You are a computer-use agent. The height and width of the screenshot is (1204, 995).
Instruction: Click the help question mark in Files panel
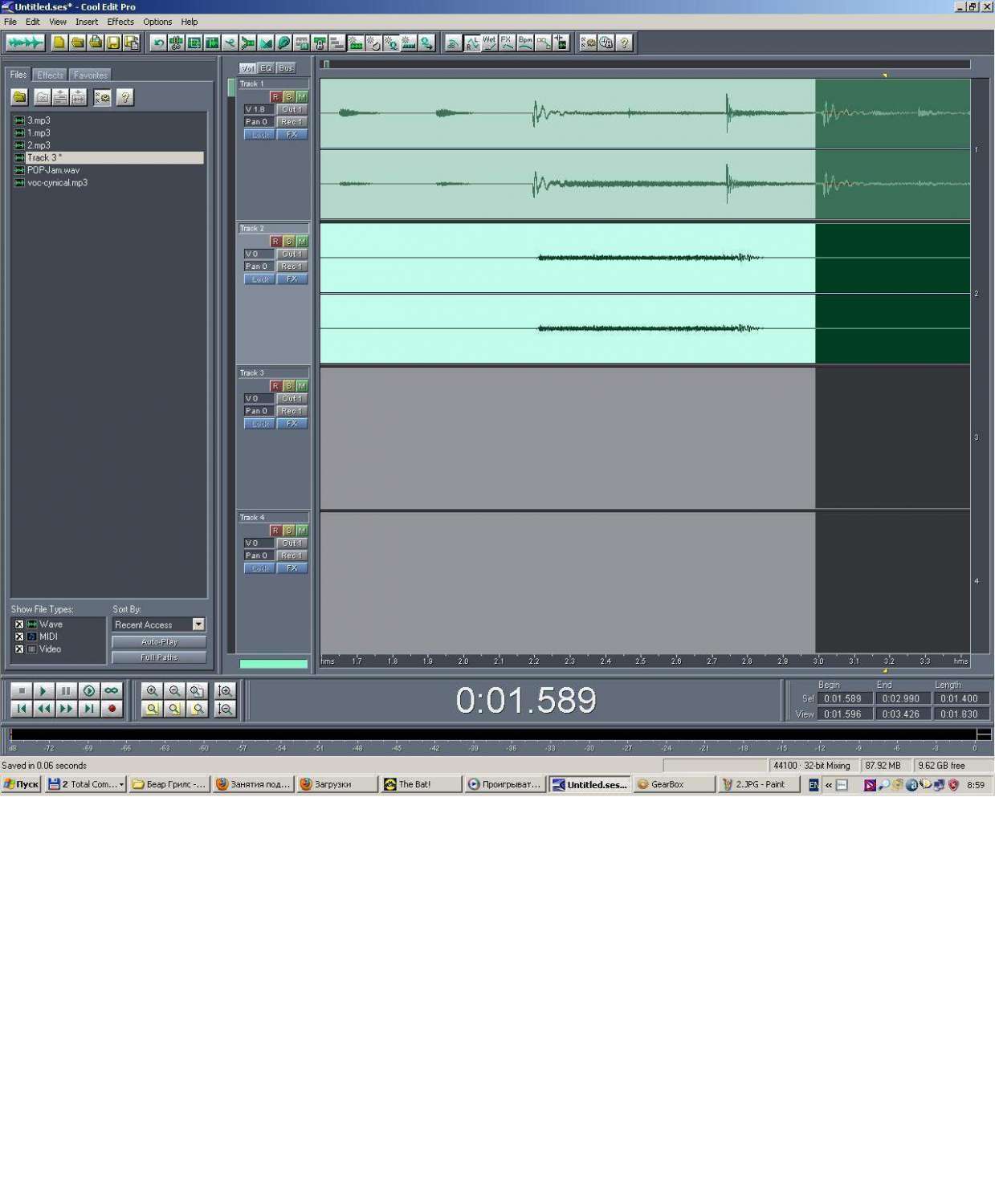coord(124,98)
